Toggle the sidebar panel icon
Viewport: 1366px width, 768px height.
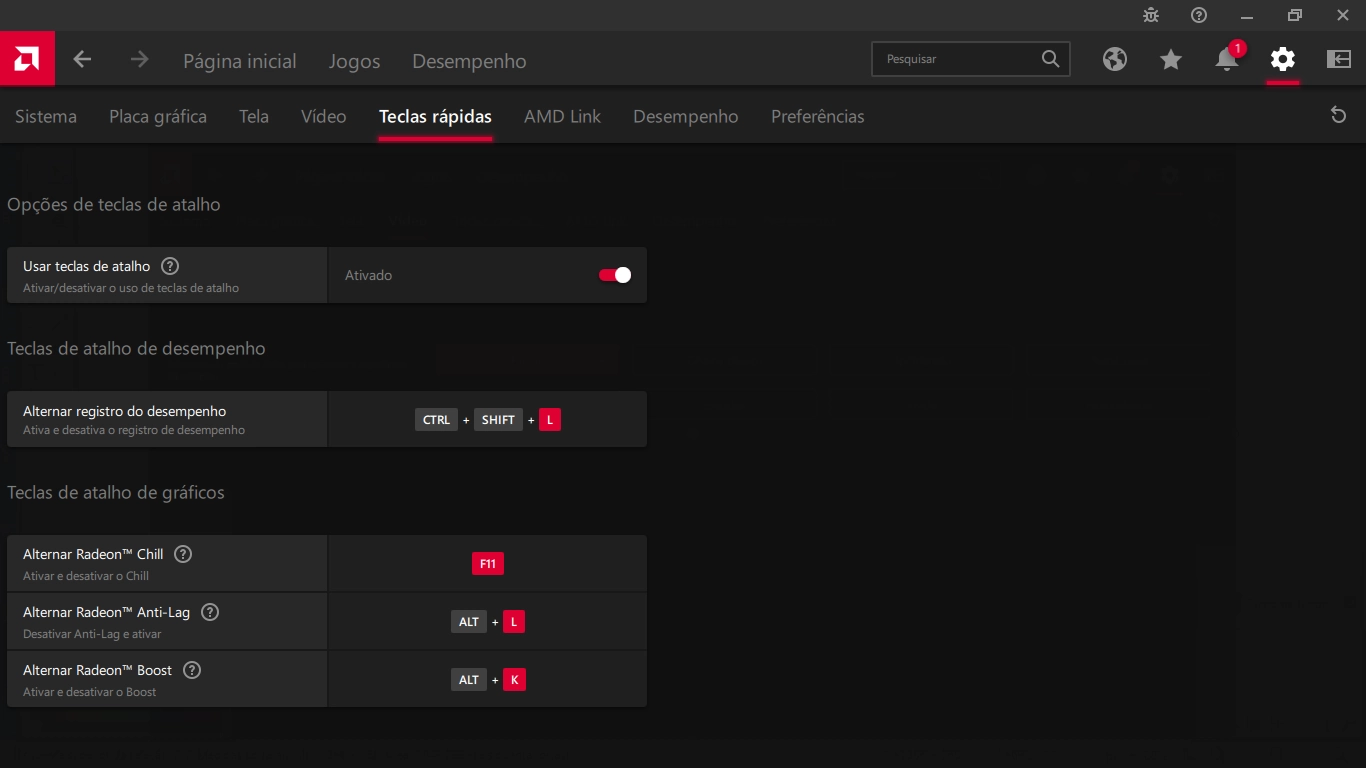[1339, 59]
